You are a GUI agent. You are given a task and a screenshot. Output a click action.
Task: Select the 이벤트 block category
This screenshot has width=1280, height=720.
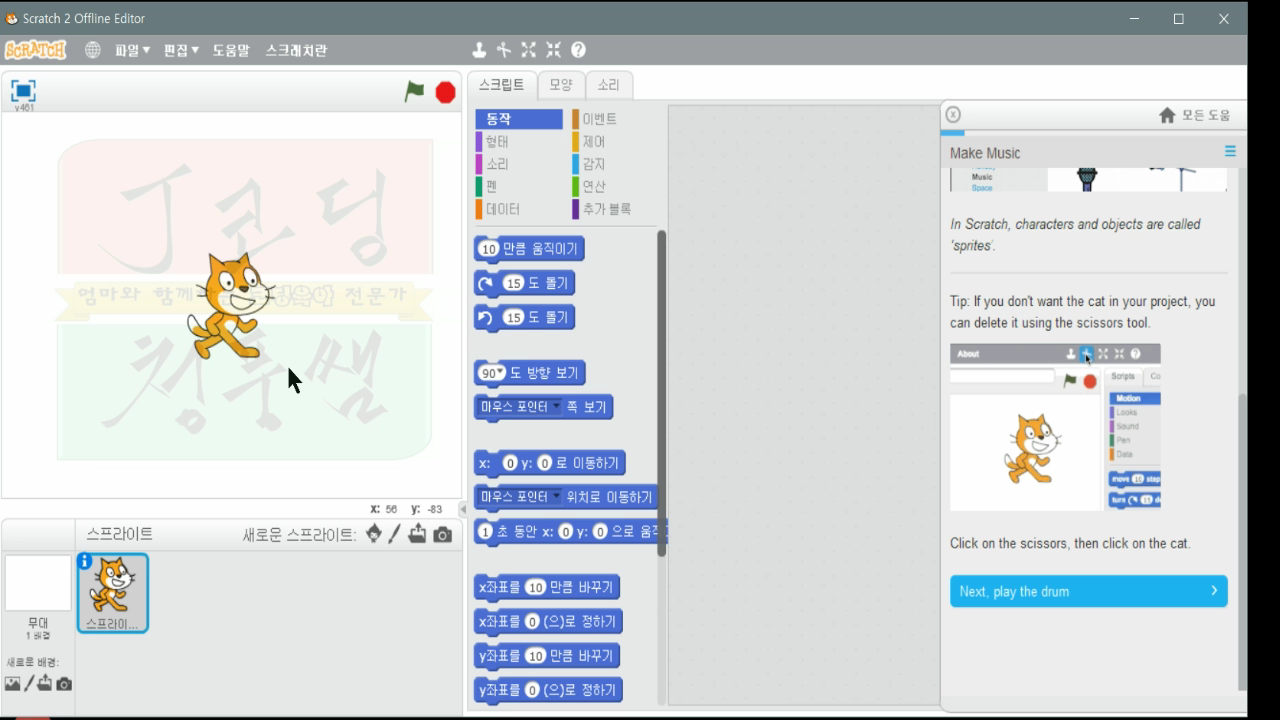614,119
